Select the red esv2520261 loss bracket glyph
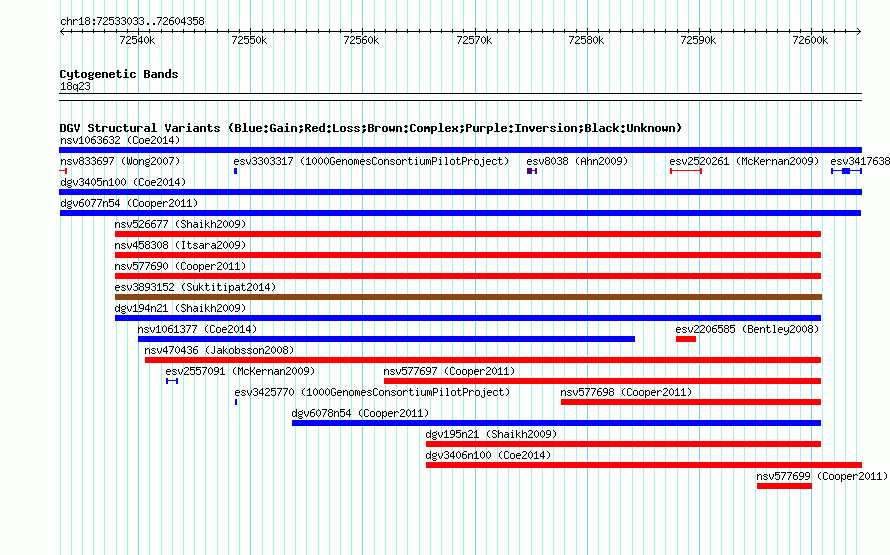Image resolution: width=890 pixels, height=555 pixels. coord(686,171)
